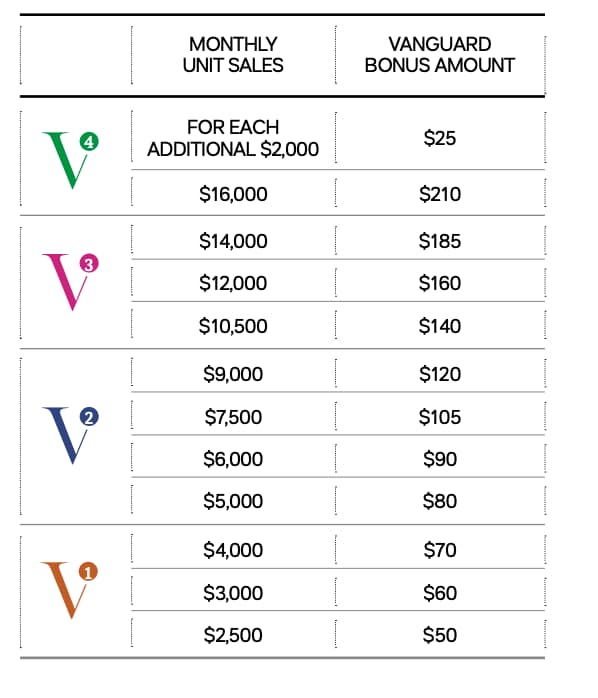
Task: Select the Vanguard Bonus Amount column header
Action: [x=440, y=55]
